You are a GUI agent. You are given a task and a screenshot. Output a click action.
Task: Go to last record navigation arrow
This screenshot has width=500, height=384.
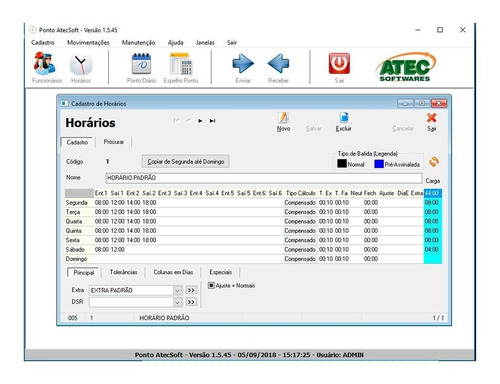coord(212,121)
